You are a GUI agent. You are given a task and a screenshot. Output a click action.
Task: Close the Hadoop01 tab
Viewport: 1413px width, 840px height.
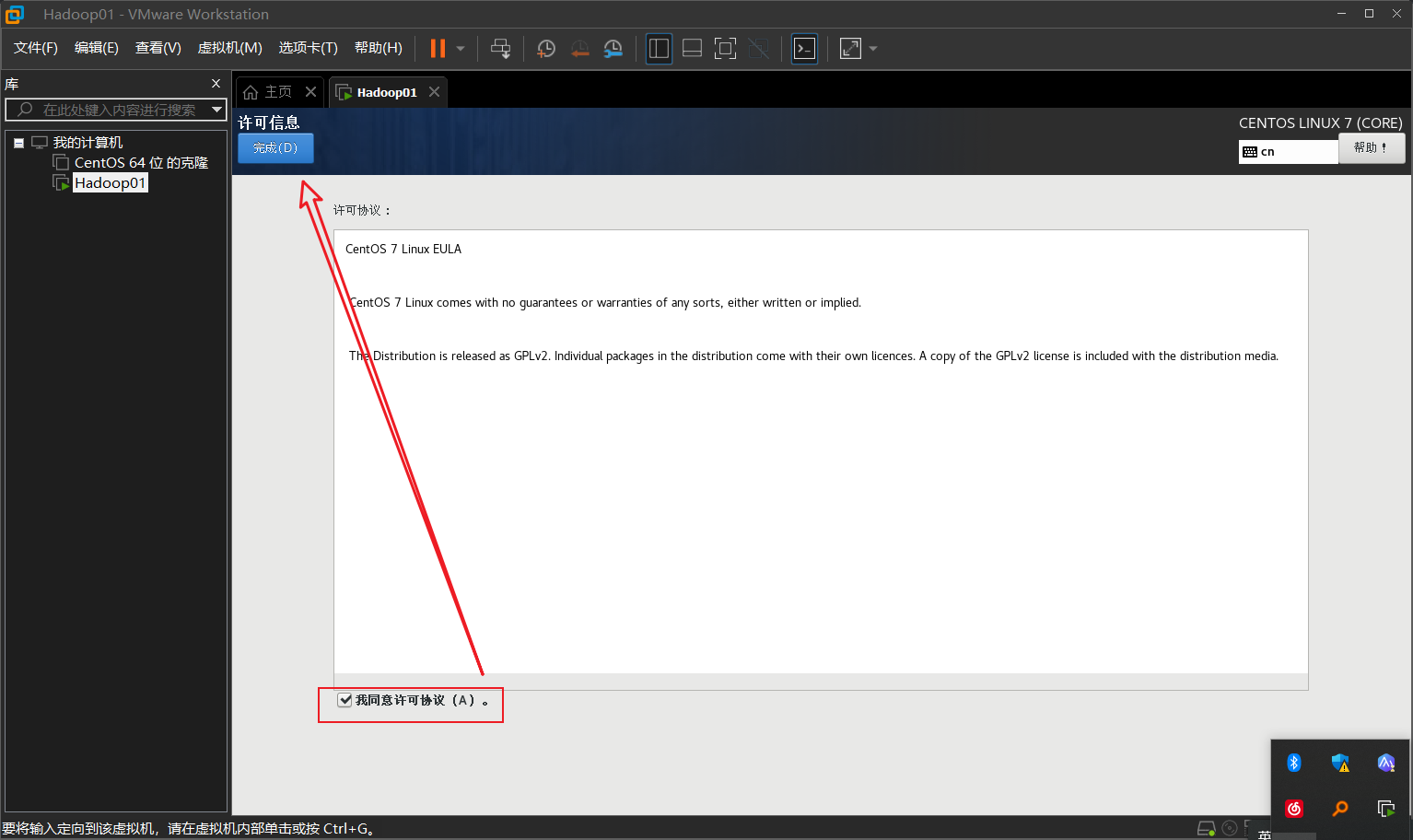point(434,92)
